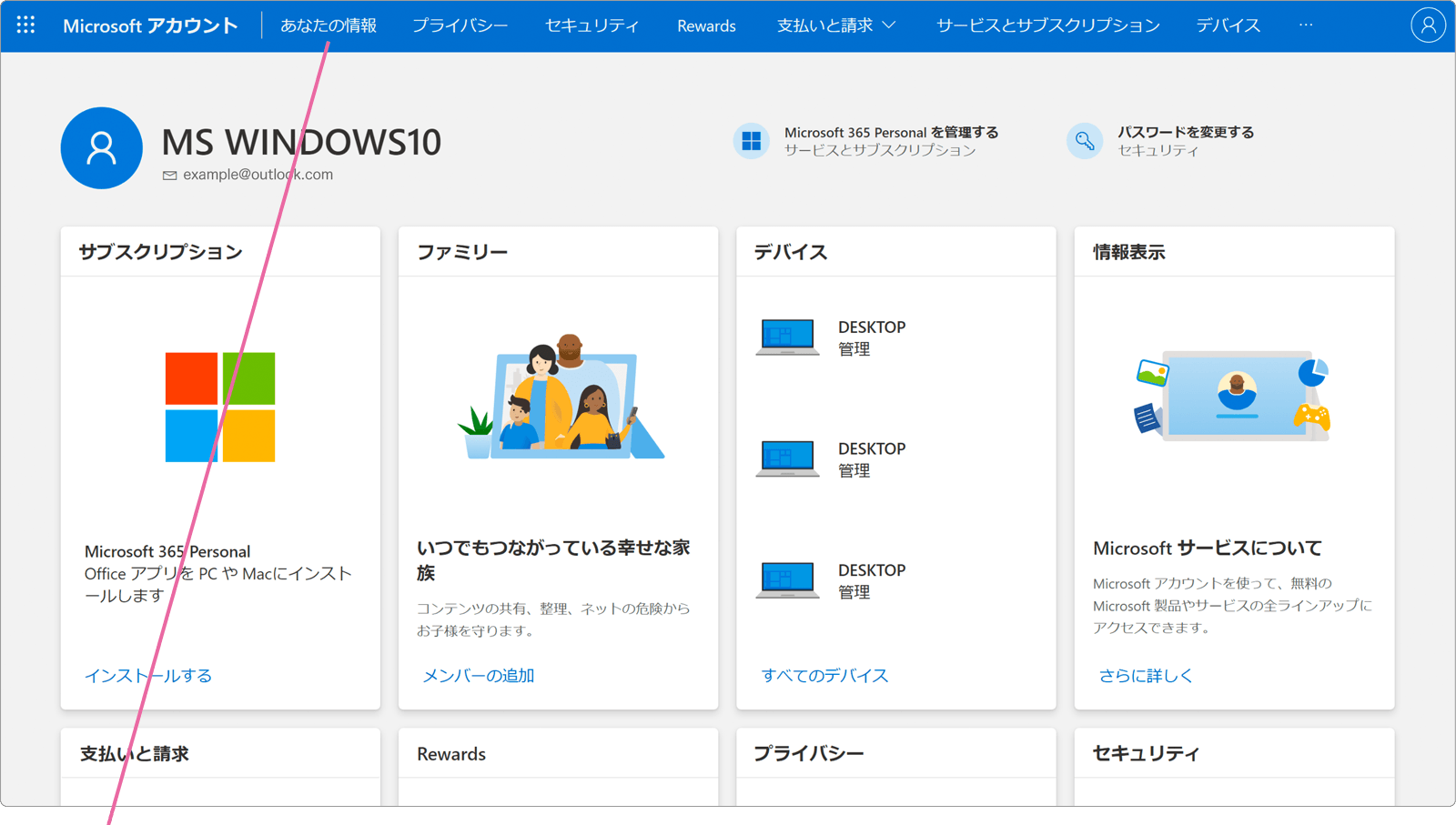The image size is (1456, 825).
Task: Click the セキュリティ card heading
Action: (1147, 753)
